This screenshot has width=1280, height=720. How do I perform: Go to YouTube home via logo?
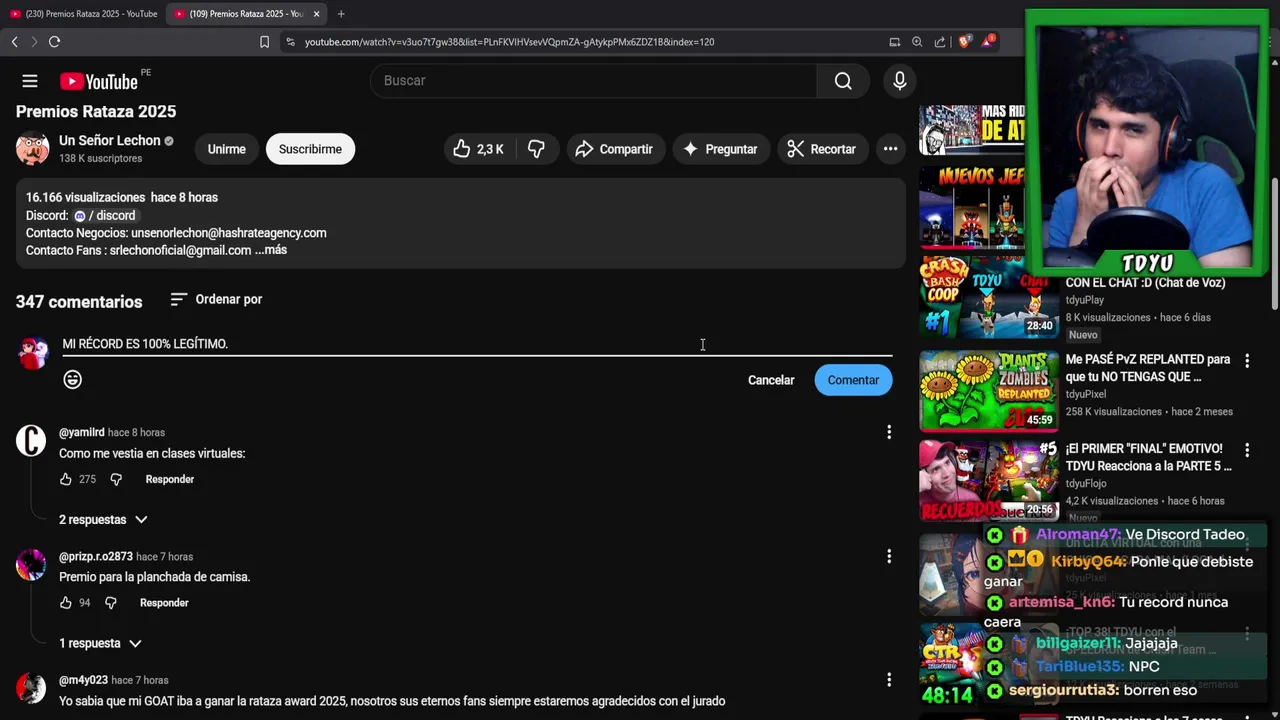[98, 81]
